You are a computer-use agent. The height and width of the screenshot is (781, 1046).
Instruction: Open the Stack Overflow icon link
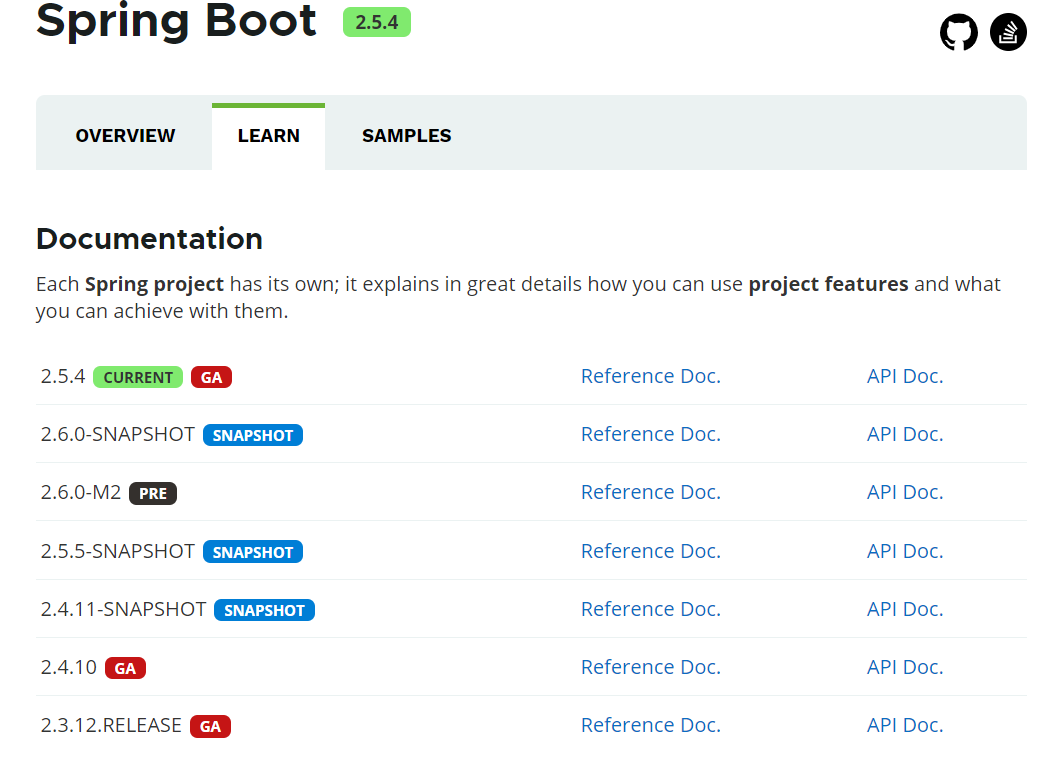pos(1008,32)
